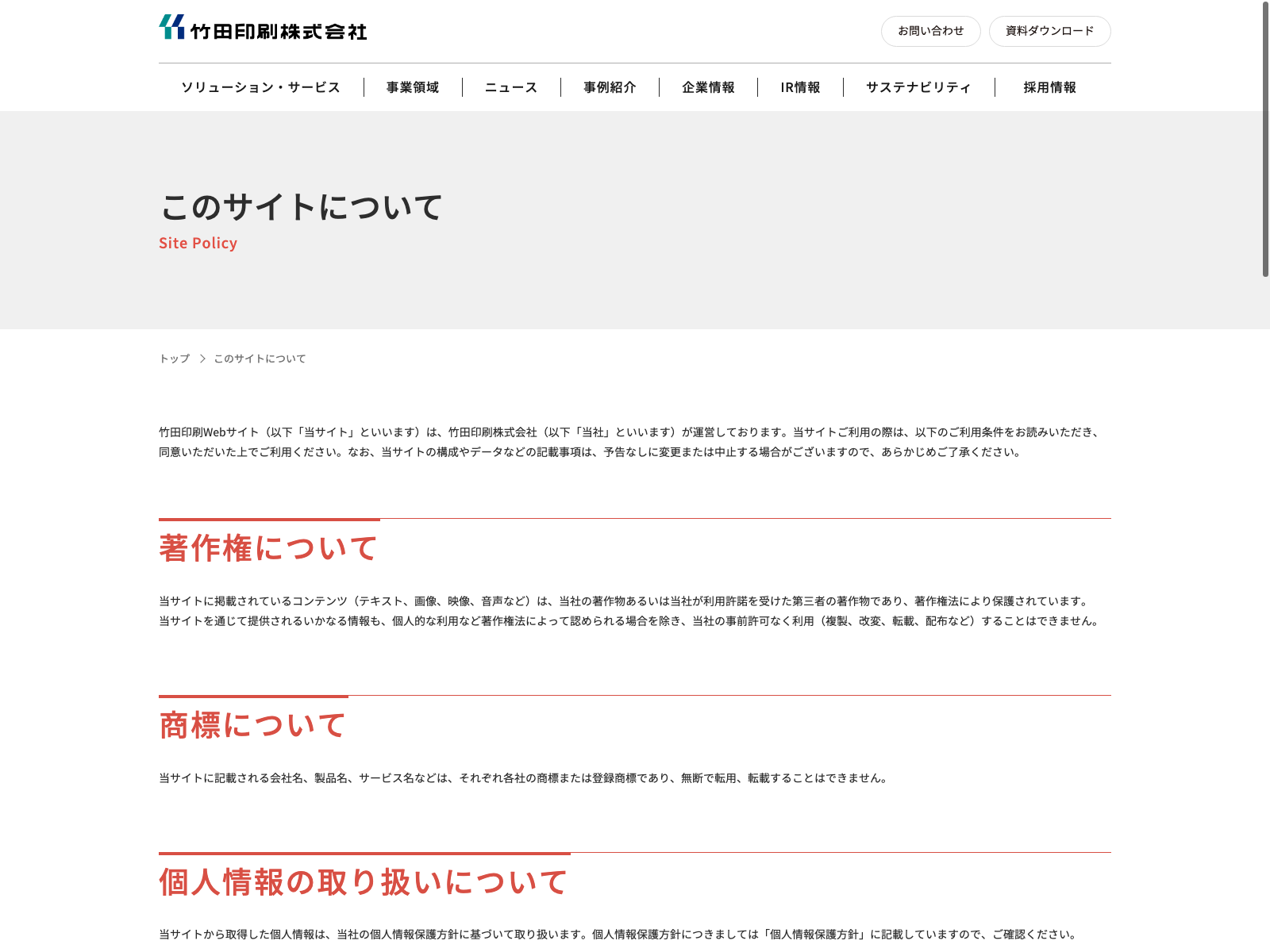Screen dimensions: 1270x952
Task: Go to ニュース in navigation
Action: tap(511, 87)
